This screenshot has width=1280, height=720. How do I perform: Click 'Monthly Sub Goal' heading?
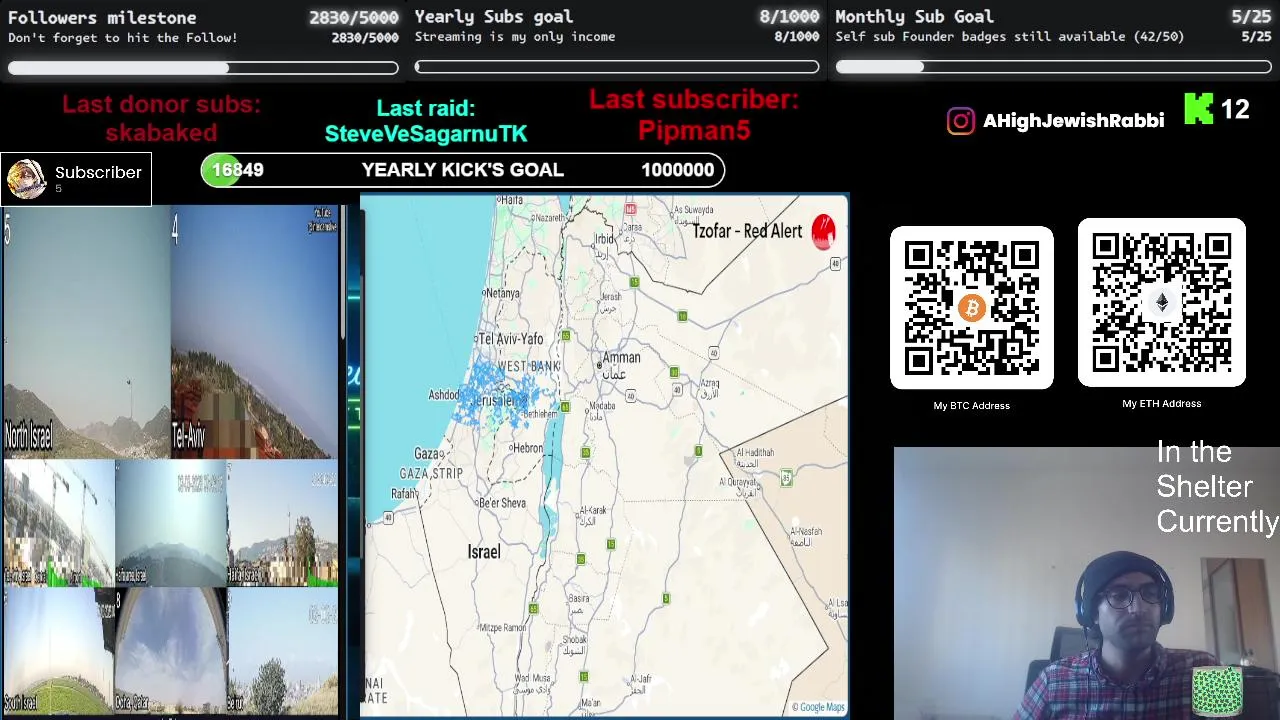[915, 17]
